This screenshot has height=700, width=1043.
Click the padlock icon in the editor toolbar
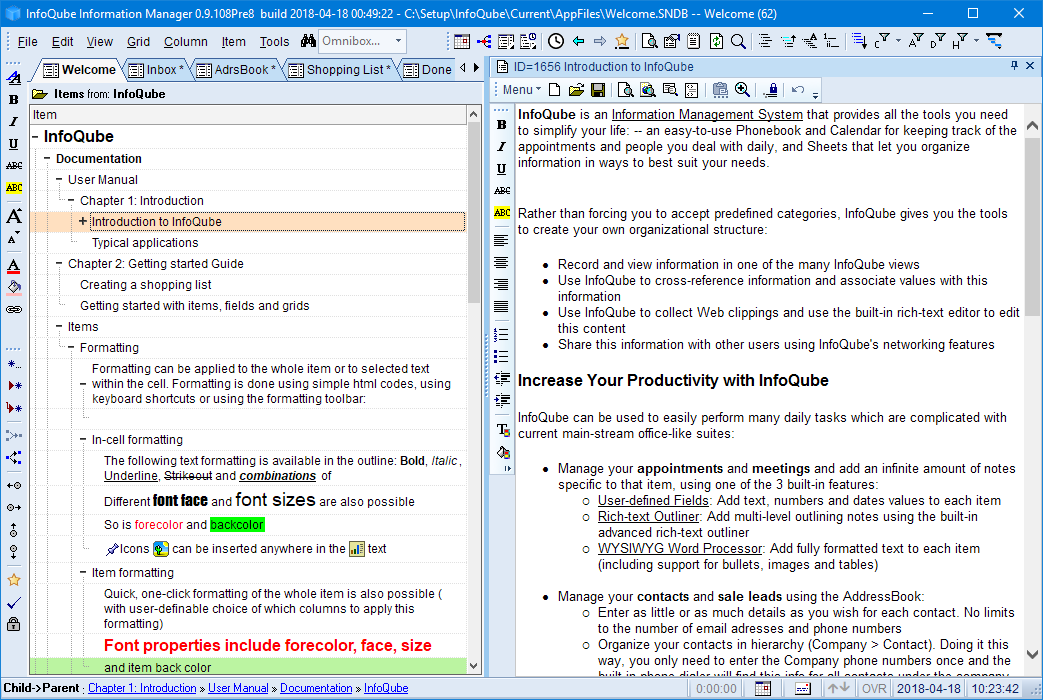(x=772, y=90)
